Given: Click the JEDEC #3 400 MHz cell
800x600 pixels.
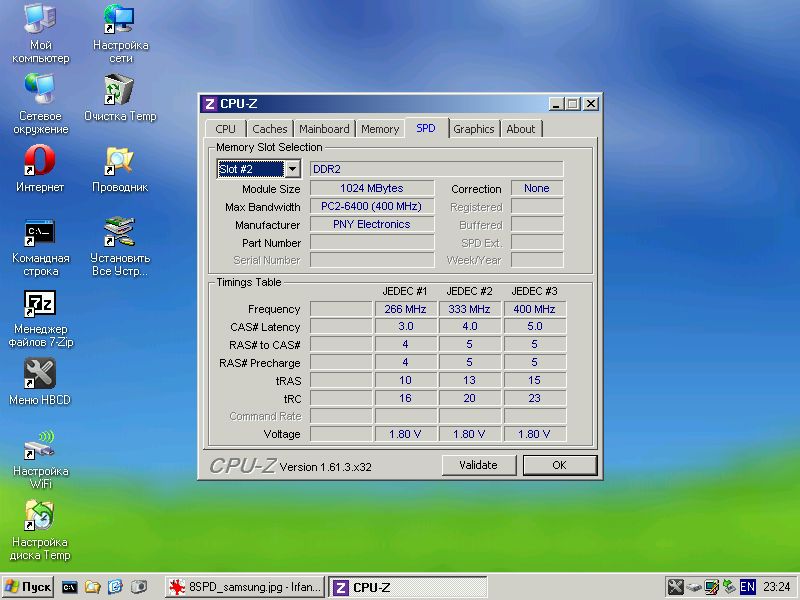Looking at the screenshot, I should pos(535,309).
